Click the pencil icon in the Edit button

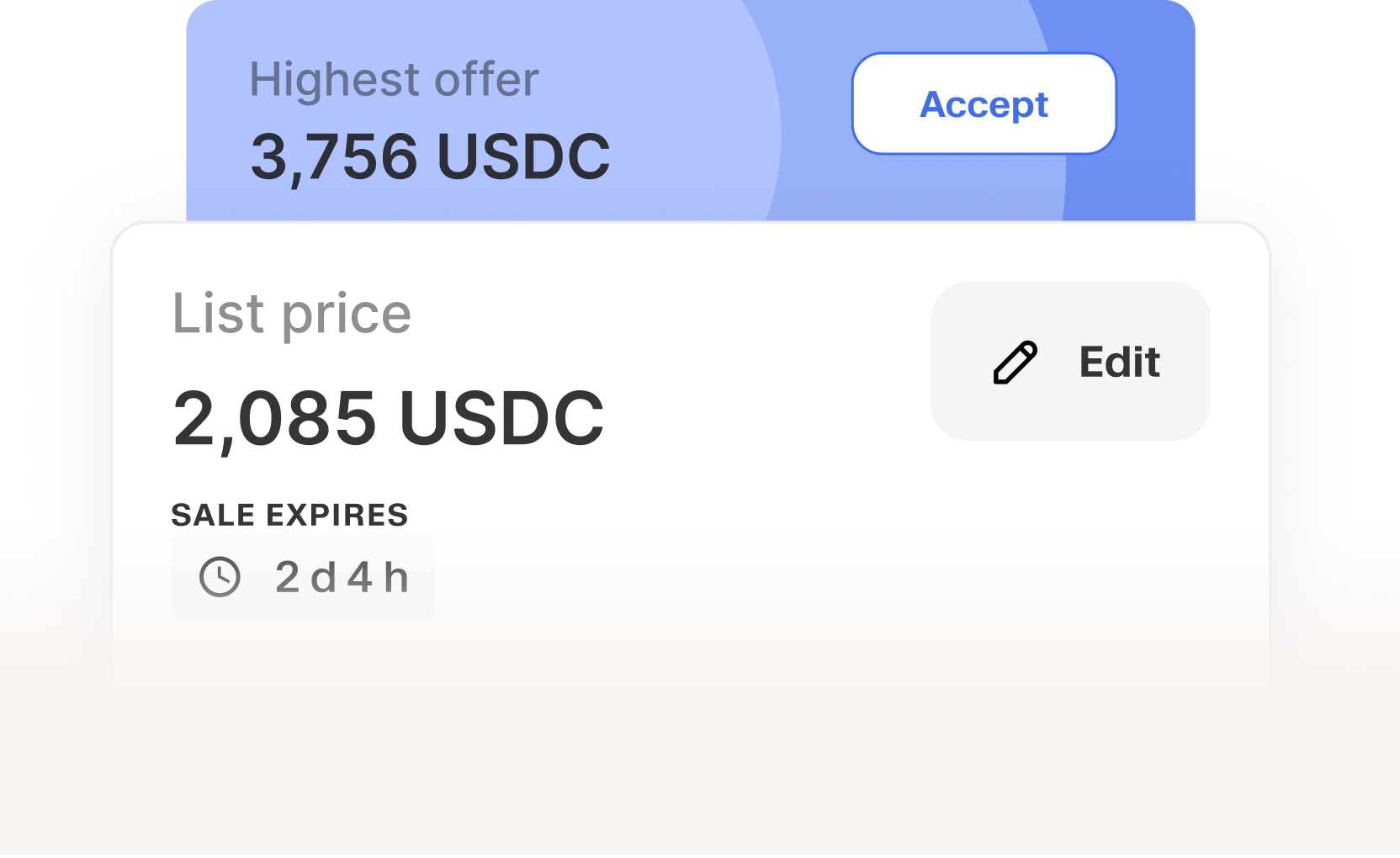[1016, 363]
